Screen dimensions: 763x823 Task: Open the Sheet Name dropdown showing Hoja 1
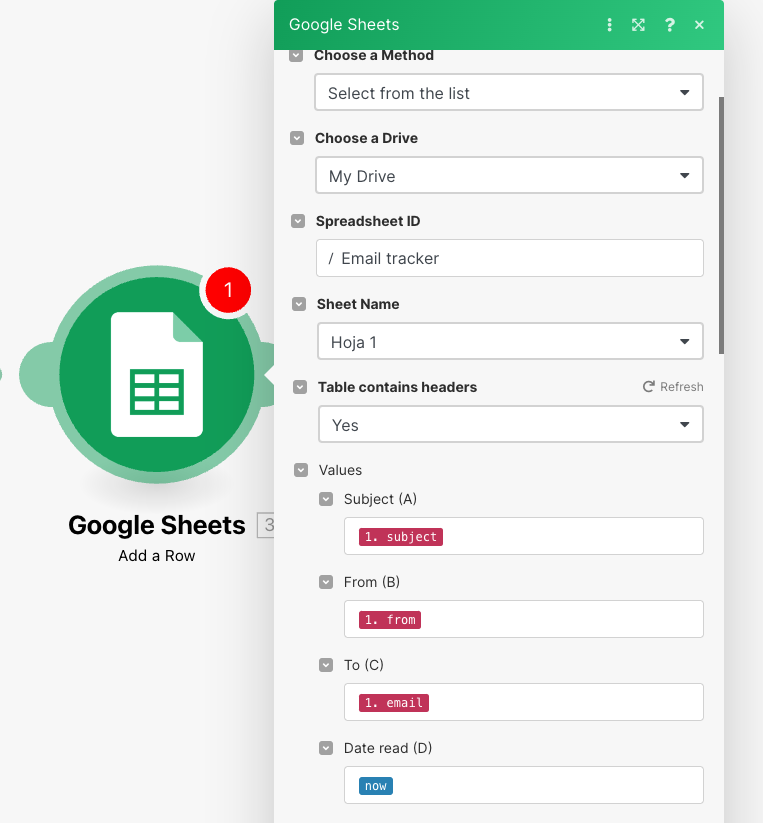coord(510,341)
